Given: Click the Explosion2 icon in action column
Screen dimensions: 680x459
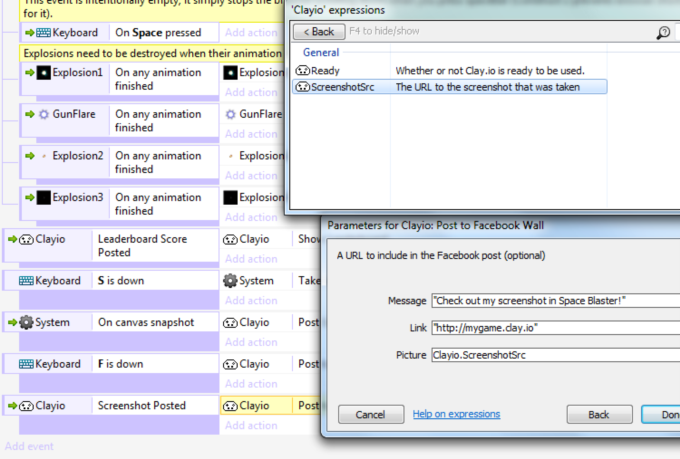Looking at the screenshot, I should pyautogui.click(x=231, y=156).
